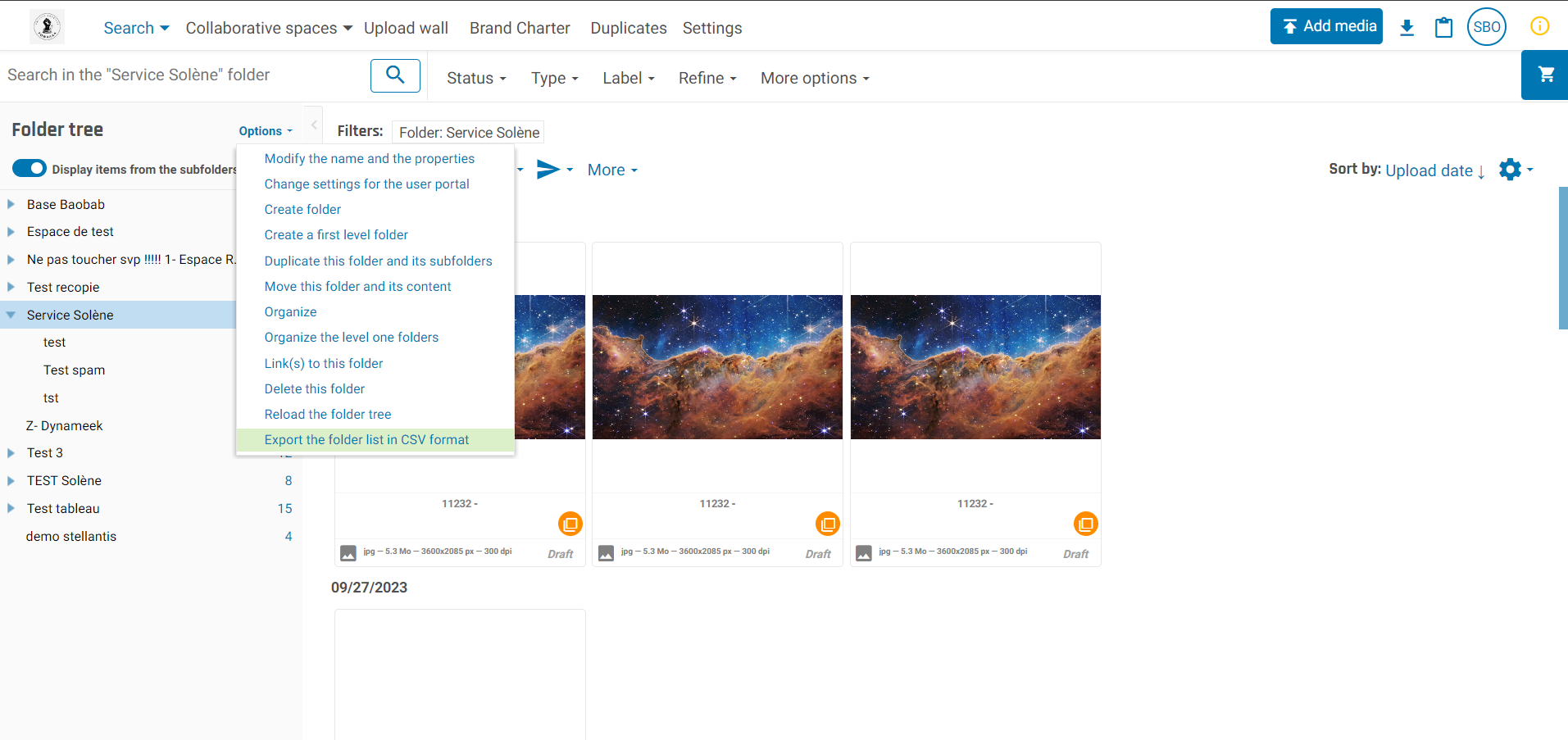Change sort order via Upload date link
1568x740 pixels.
coord(1434,170)
